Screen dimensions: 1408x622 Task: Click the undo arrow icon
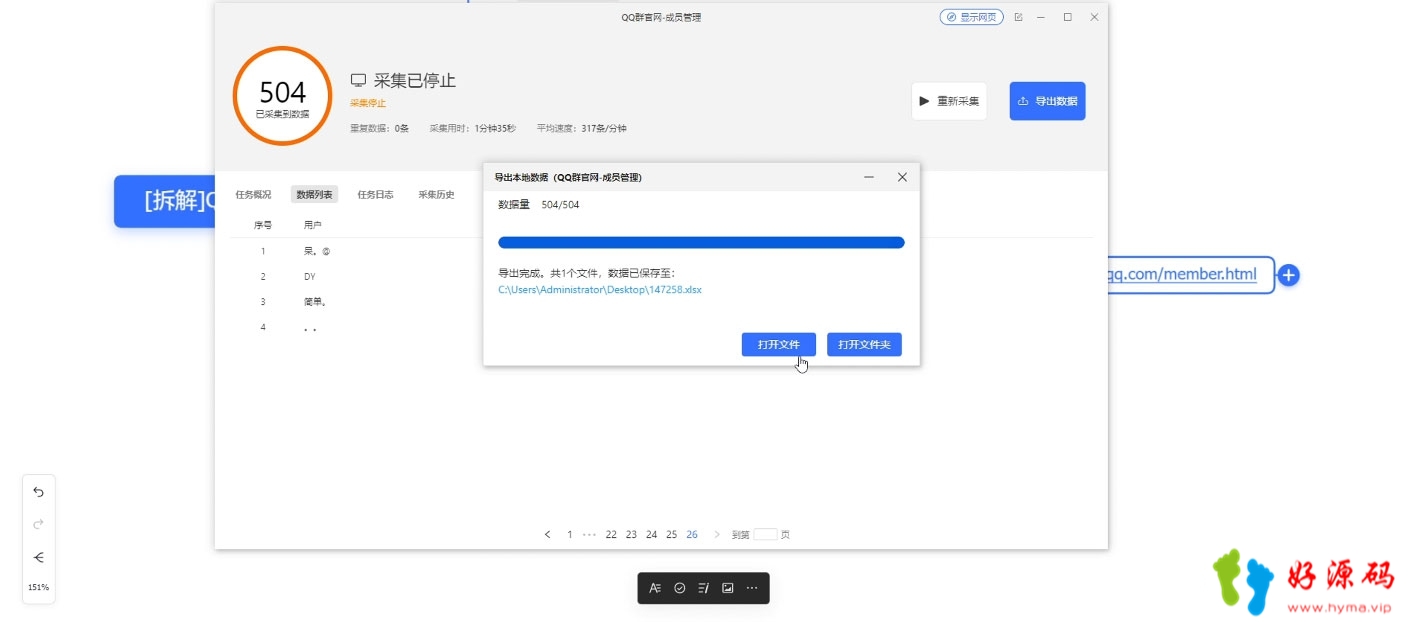(x=38, y=491)
